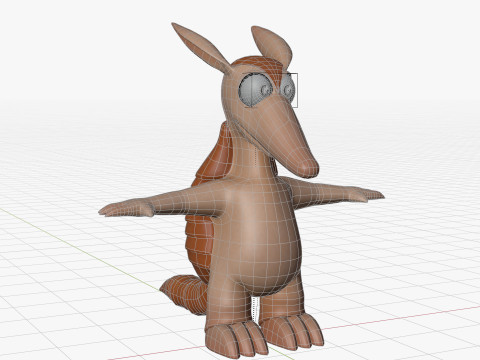Click the tip of the armadillo's snout
This screenshot has height=360, width=480.
click(309, 168)
